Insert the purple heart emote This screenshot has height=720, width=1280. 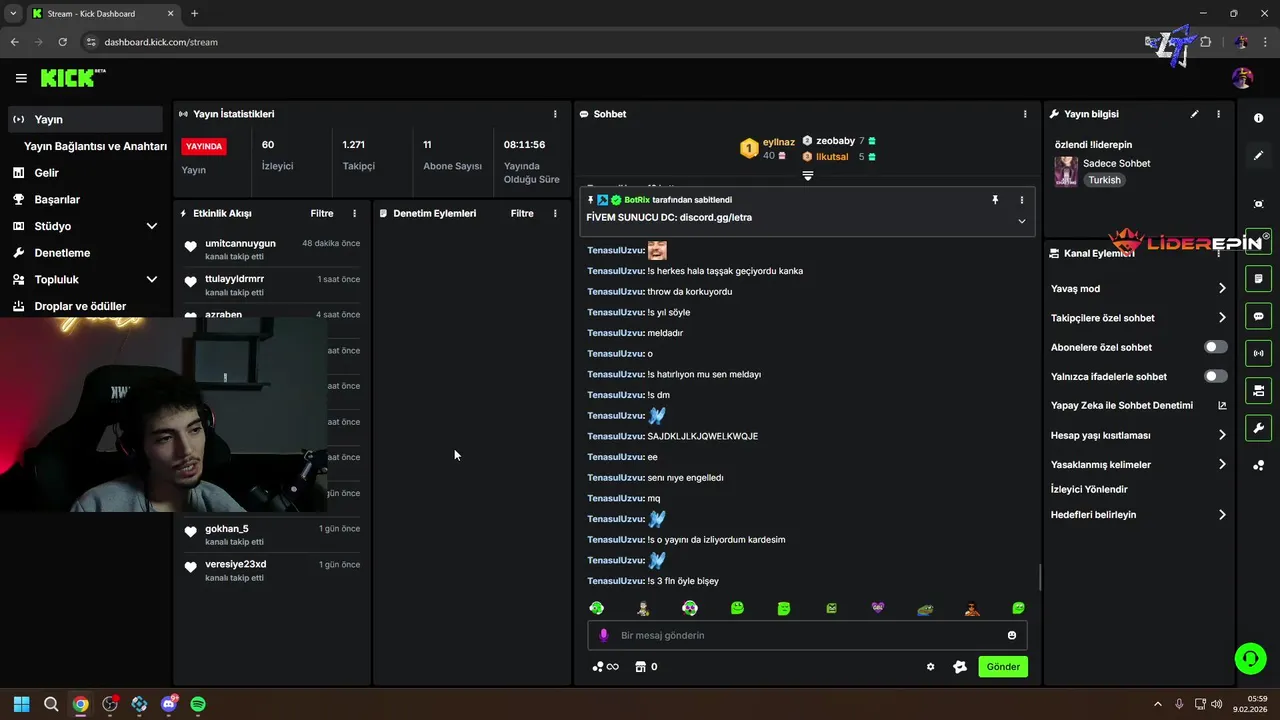(878, 608)
